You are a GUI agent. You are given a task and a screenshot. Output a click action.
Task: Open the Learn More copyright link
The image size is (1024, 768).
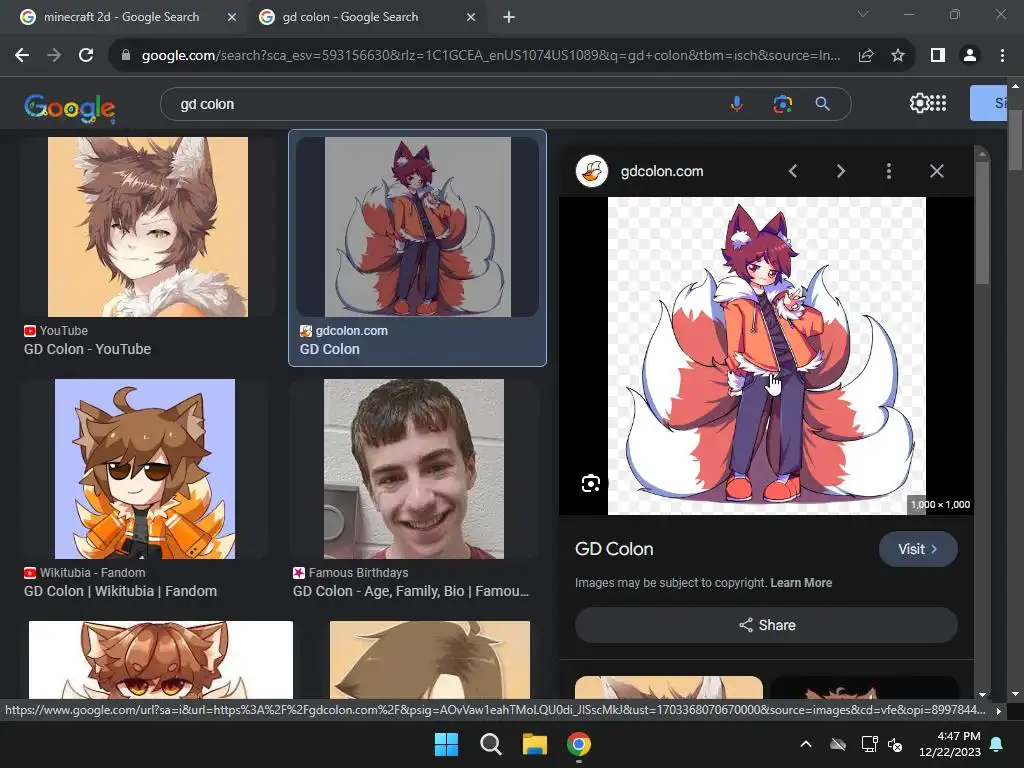coord(801,583)
